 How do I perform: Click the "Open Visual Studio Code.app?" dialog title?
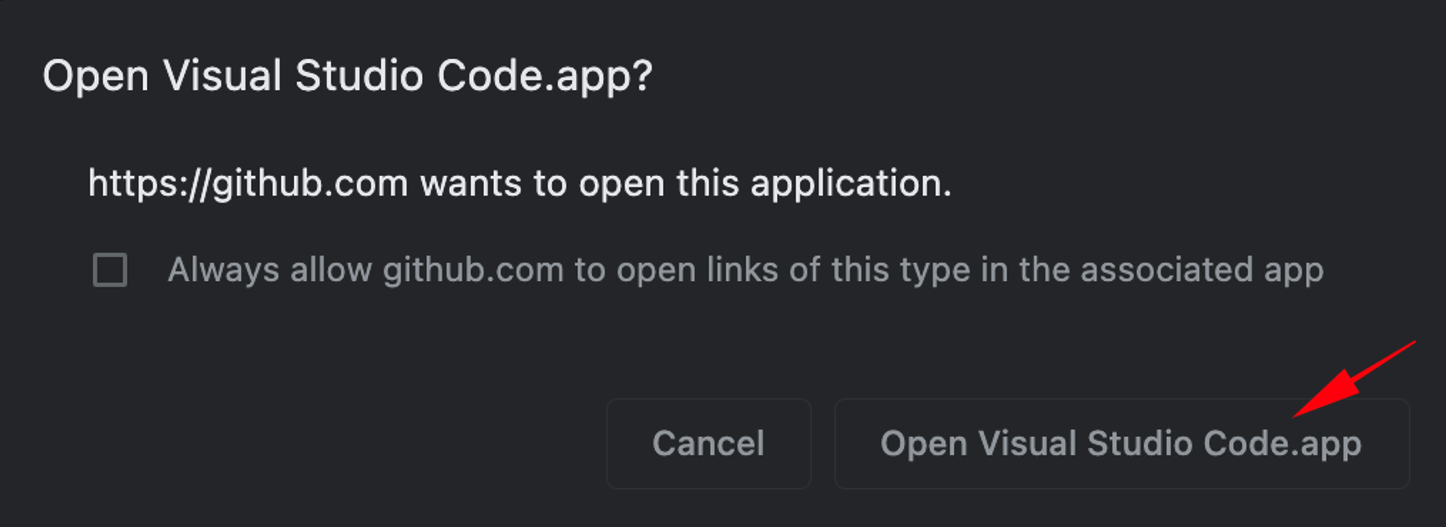click(x=347, y=77)
